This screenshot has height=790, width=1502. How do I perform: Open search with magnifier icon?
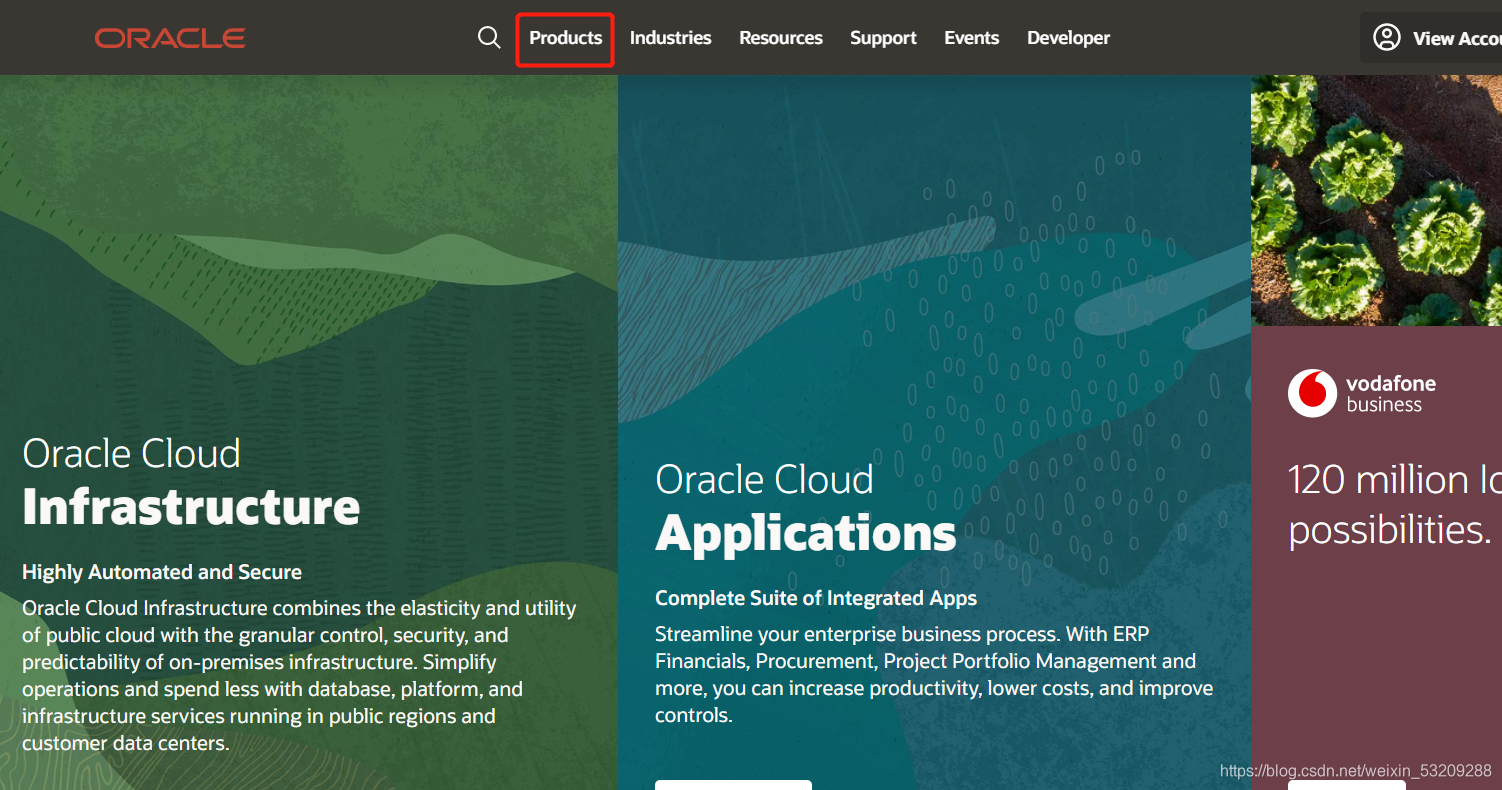tap(489, 38)
